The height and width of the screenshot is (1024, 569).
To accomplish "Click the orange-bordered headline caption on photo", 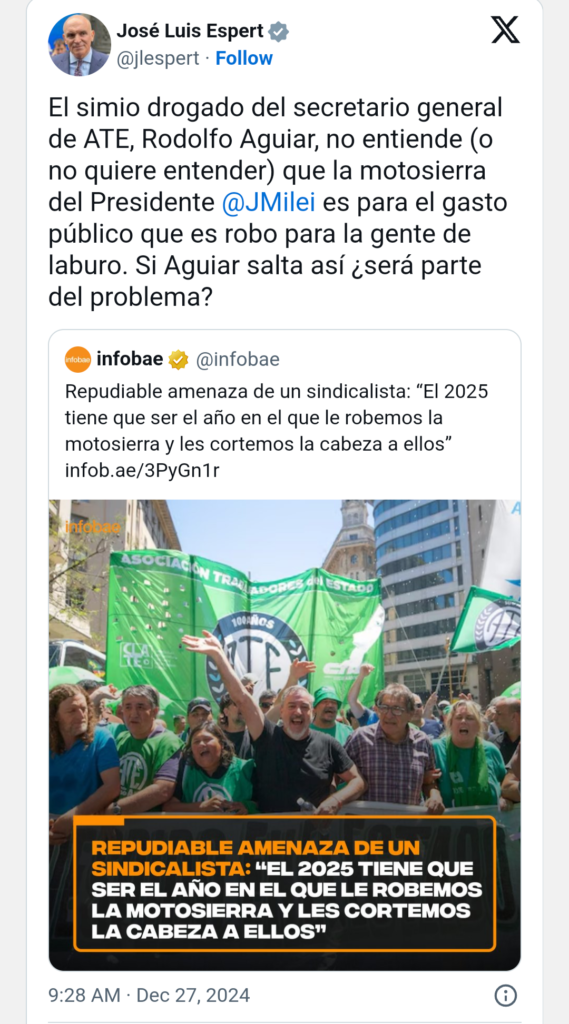I will 285,883.
